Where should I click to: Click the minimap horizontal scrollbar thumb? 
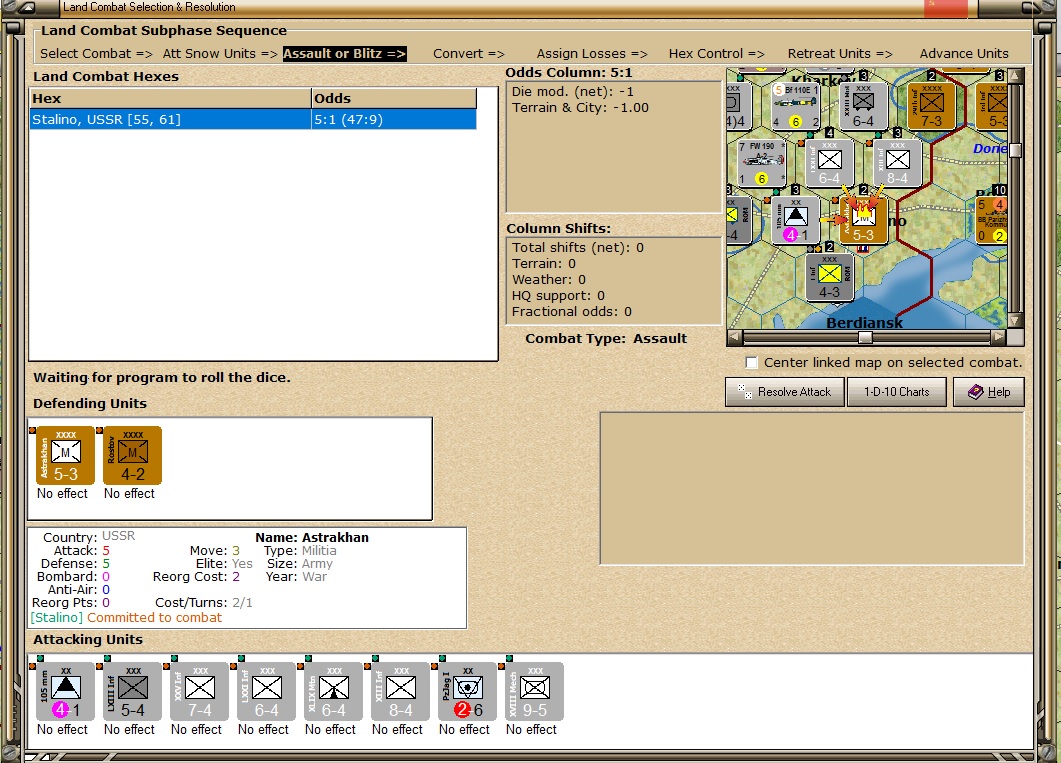click(x=865, y=337)
